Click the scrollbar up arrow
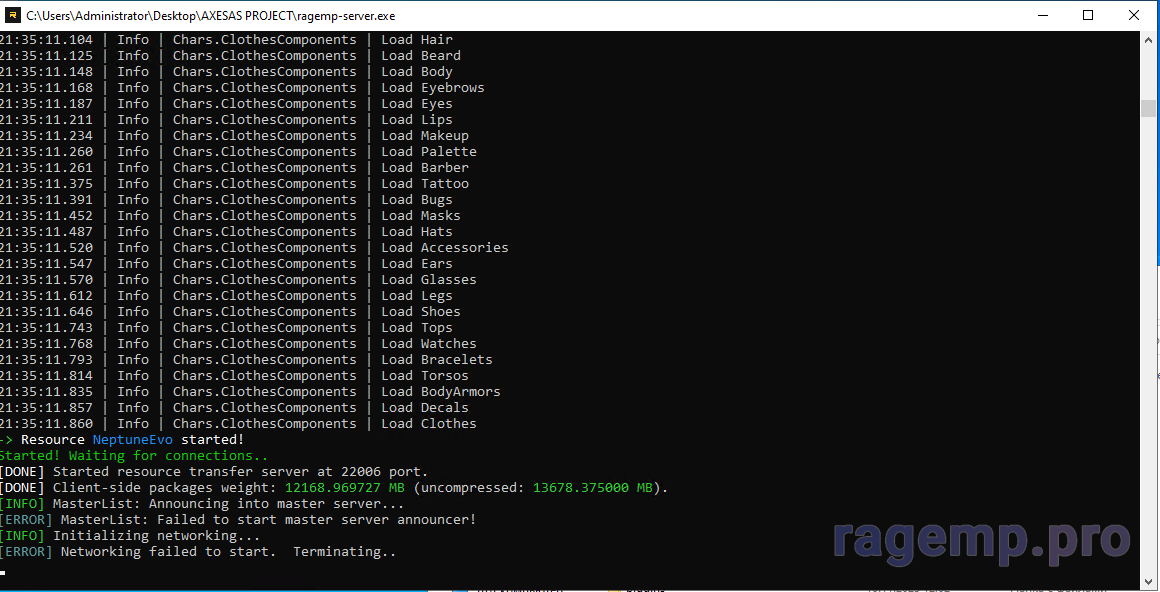The height and width of the screenshot is (592, 1160). coord(1149,40)
